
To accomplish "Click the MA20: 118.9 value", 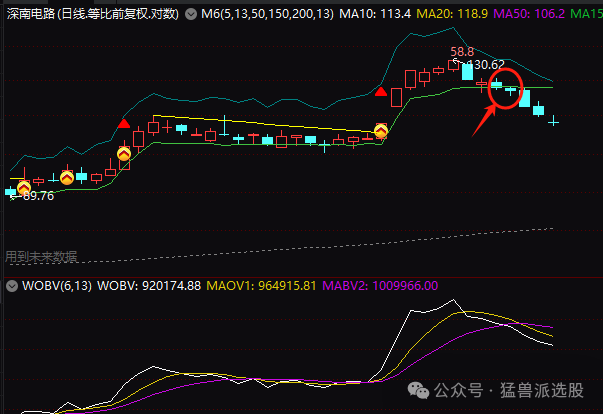I will 452,14.
